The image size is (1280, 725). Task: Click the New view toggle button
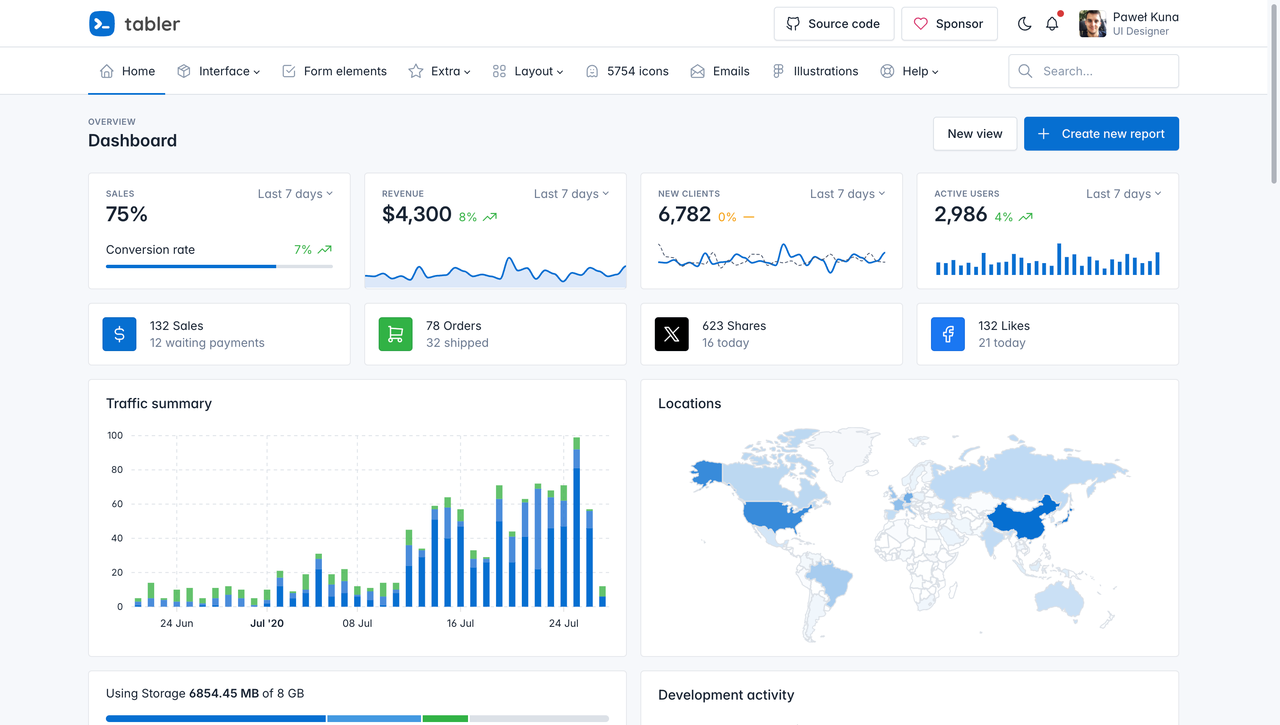coord(974,133)
